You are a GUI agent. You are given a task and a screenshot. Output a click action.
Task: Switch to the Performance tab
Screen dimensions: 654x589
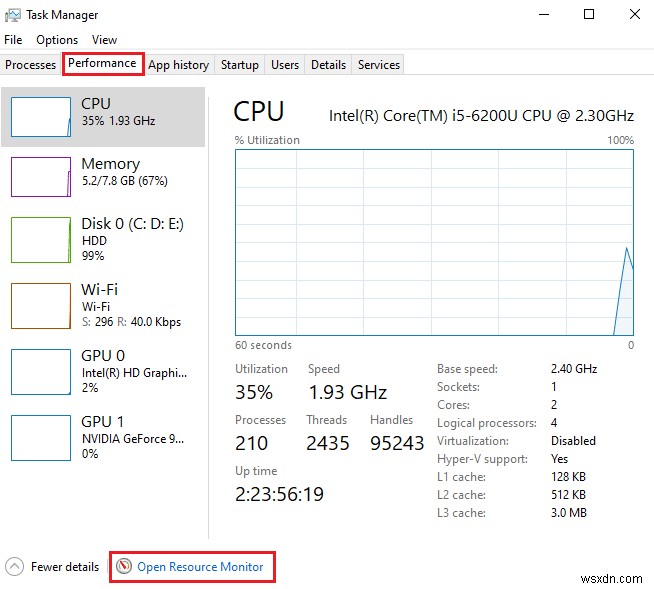click(103, 63)
